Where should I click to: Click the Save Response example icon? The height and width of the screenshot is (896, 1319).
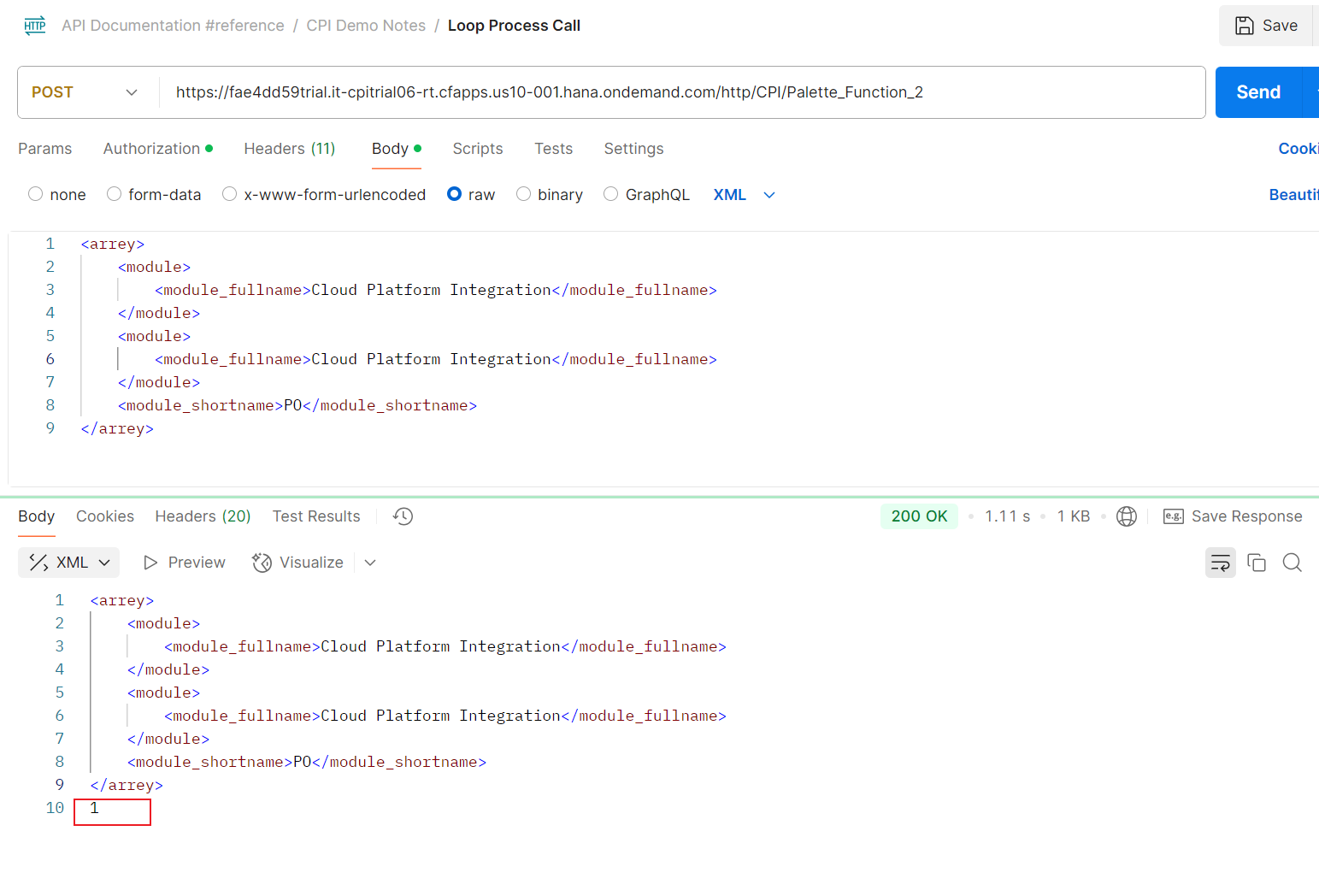[x=1173, y=516]
